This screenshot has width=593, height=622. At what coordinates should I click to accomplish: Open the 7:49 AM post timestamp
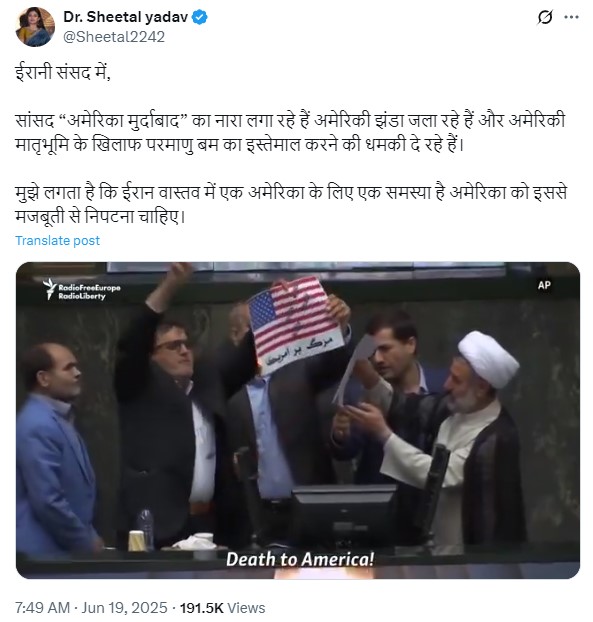coord(43,608)
